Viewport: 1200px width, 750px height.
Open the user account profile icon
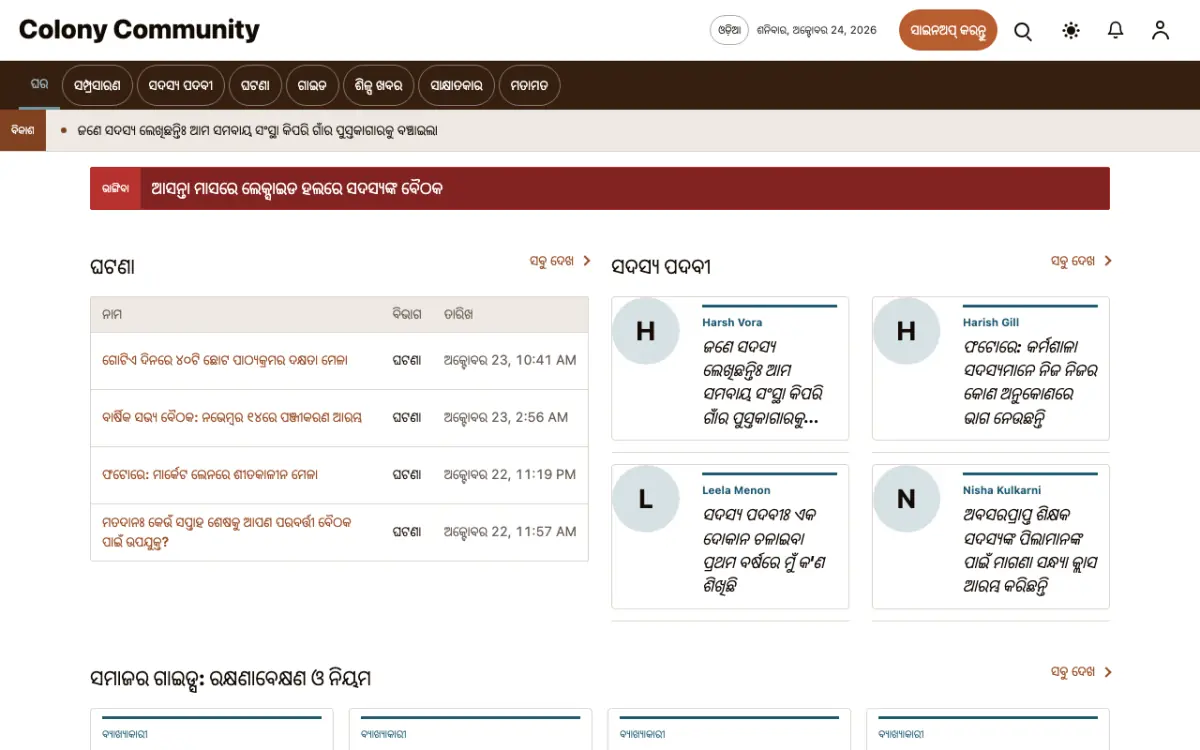pyautogui.click(x=1160, y=31)
